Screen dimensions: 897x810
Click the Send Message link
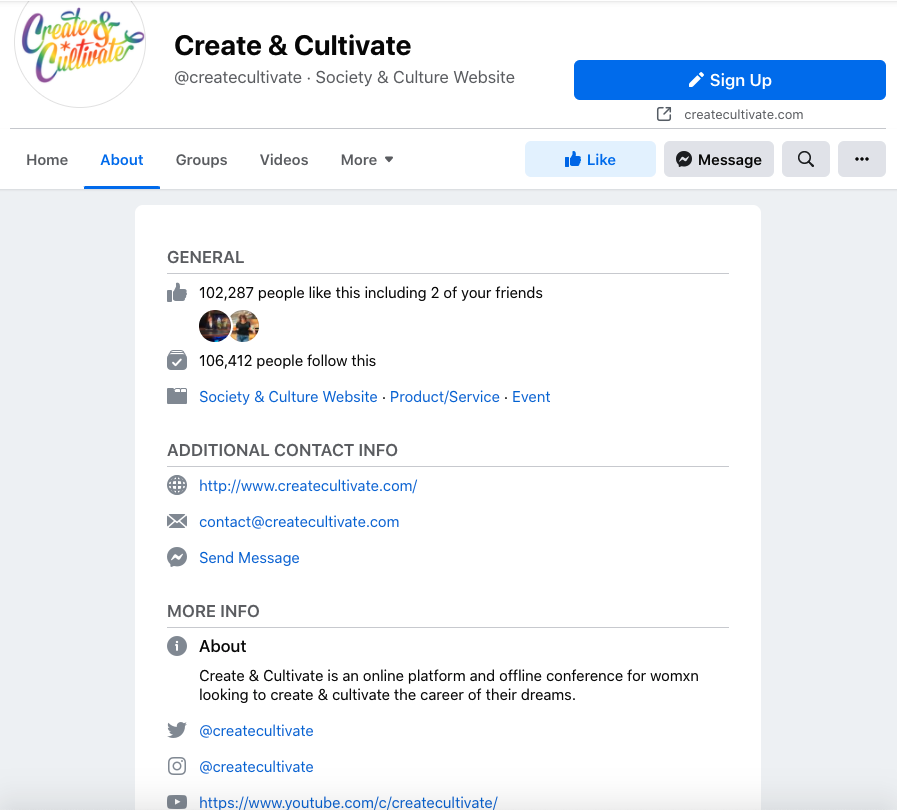249,558
